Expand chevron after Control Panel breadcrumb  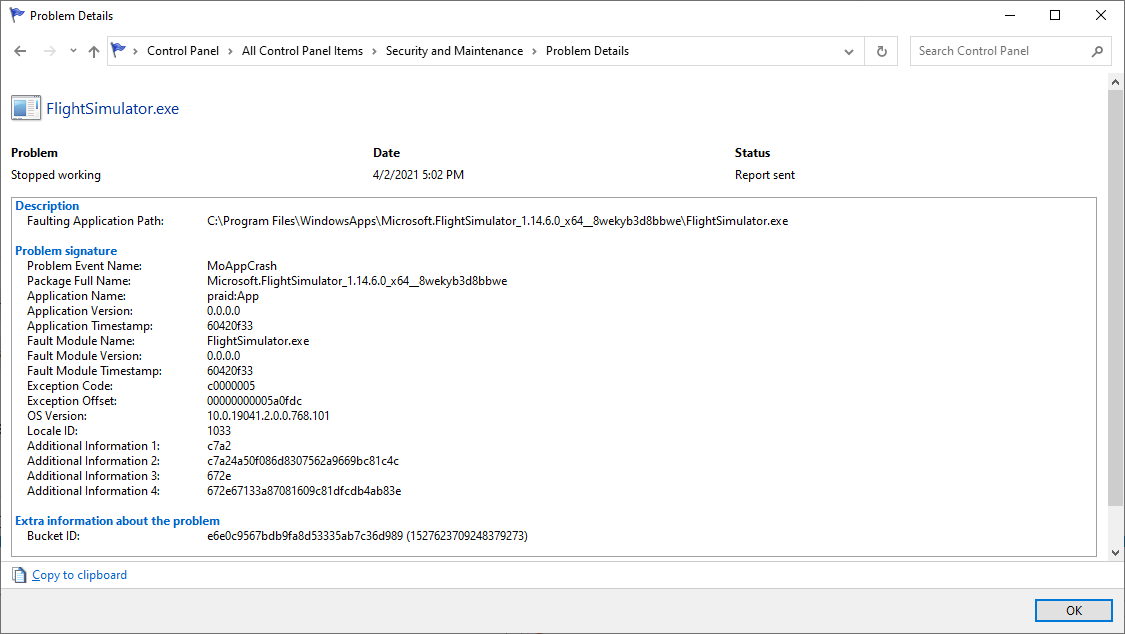pos(230,52)
